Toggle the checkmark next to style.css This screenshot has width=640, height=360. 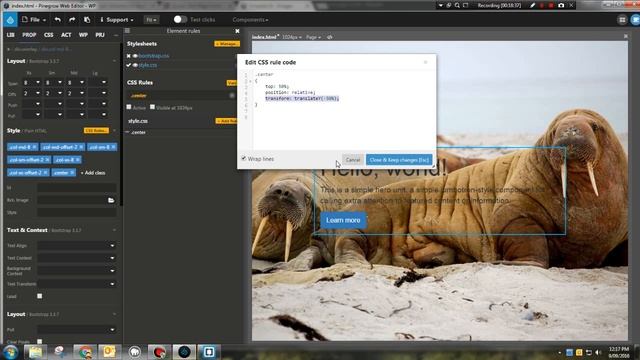point(129,65)
